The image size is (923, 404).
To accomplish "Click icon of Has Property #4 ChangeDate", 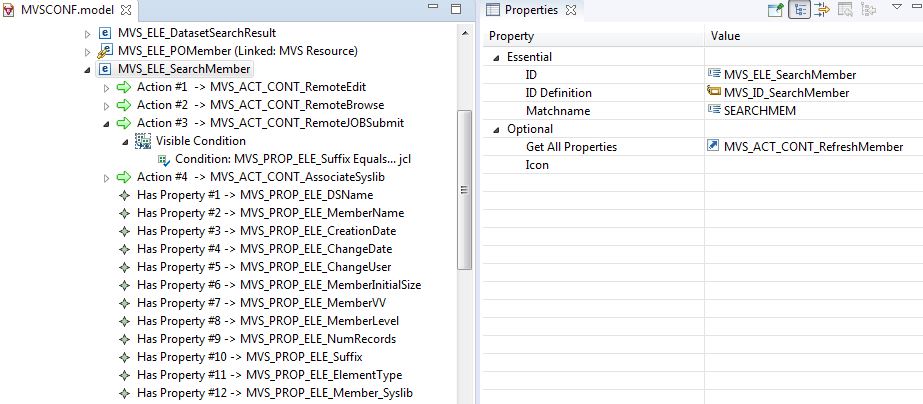I will coord(124,249).
